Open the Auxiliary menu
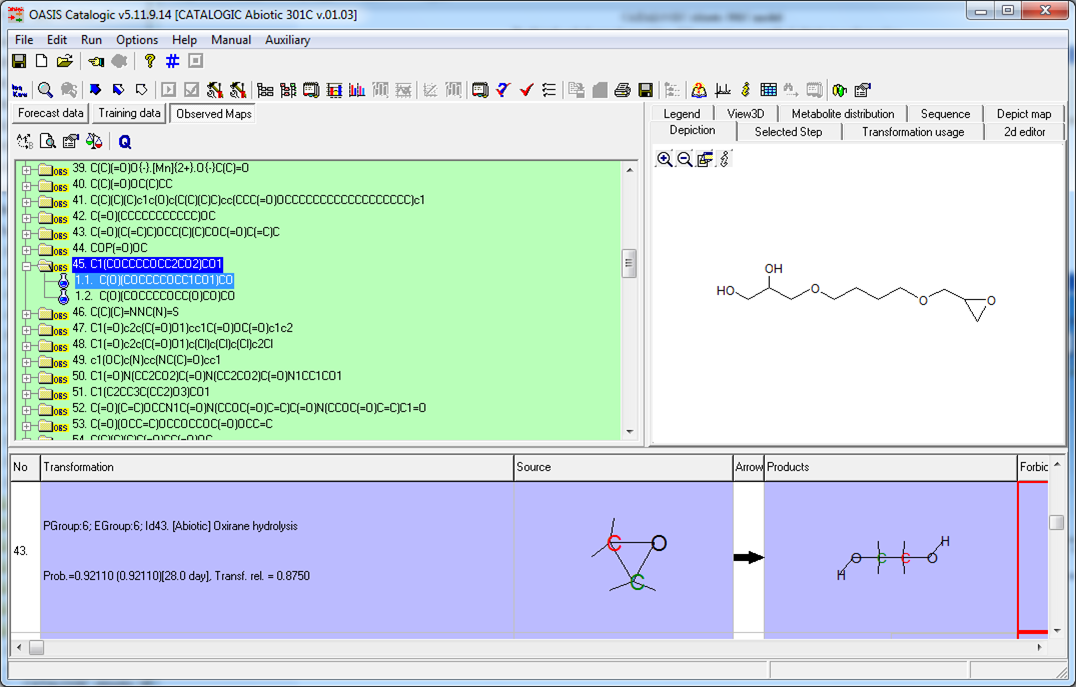The height and width of the screenshot is (687, 1076). (x=288, y=40)
